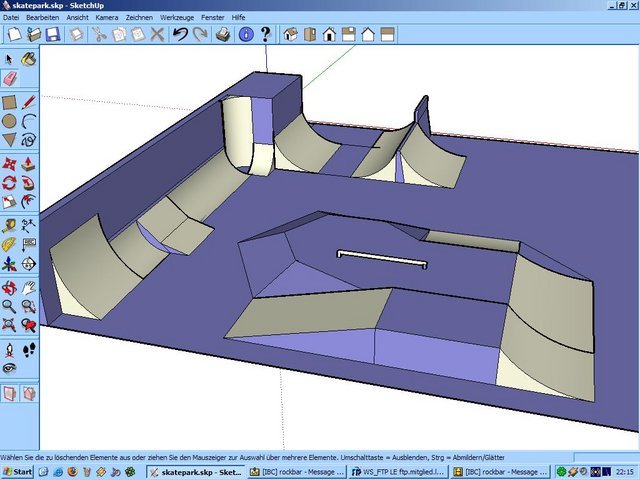Select the Text label tool

[29, 244]
